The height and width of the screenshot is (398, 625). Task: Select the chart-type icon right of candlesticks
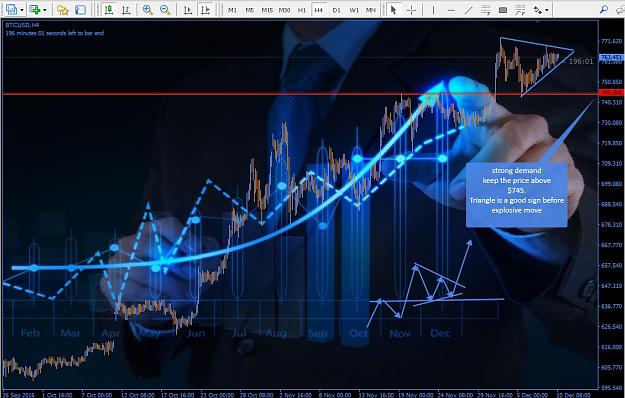[126, 10]
